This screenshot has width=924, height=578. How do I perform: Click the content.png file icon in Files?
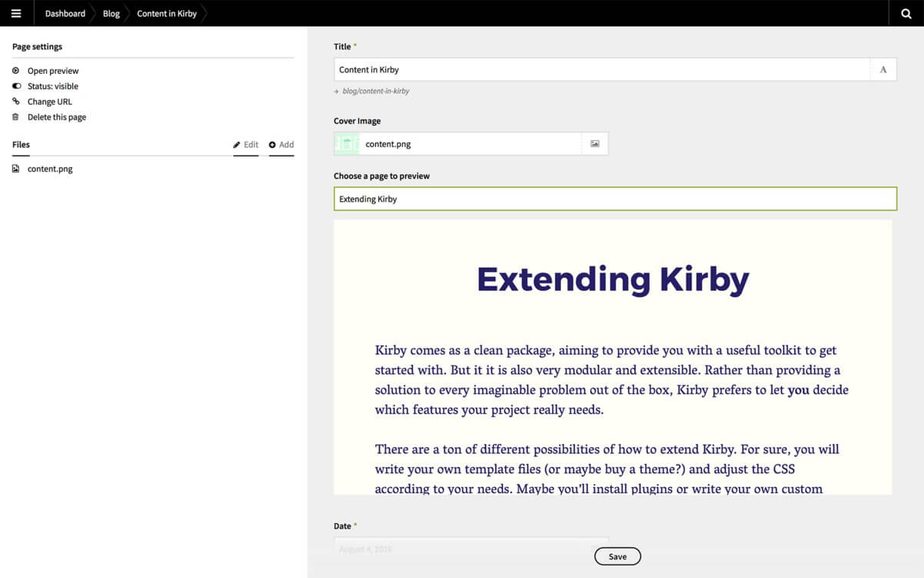point(16,169)
